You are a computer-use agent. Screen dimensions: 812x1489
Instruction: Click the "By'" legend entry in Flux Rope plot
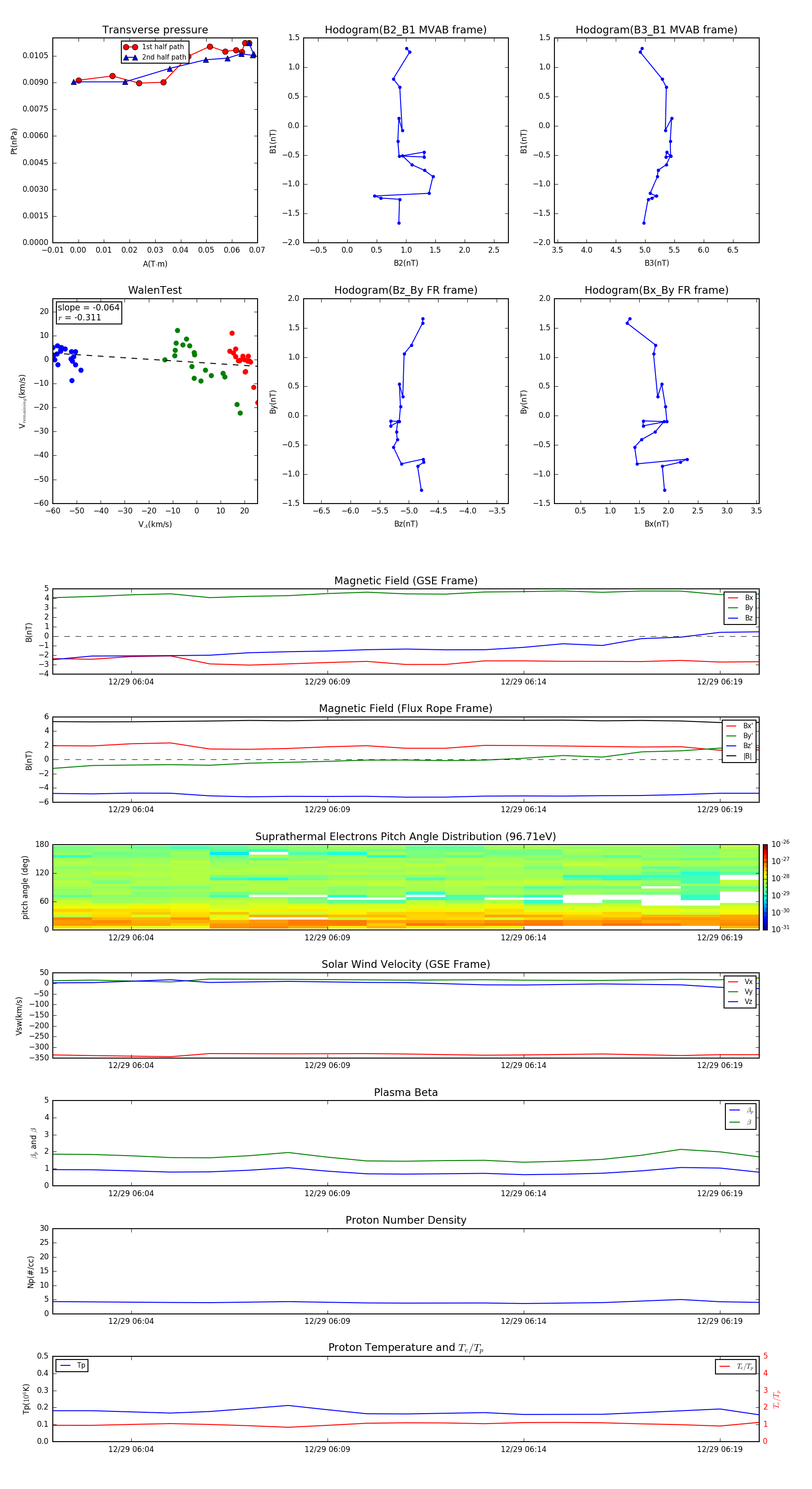(740, 736)
